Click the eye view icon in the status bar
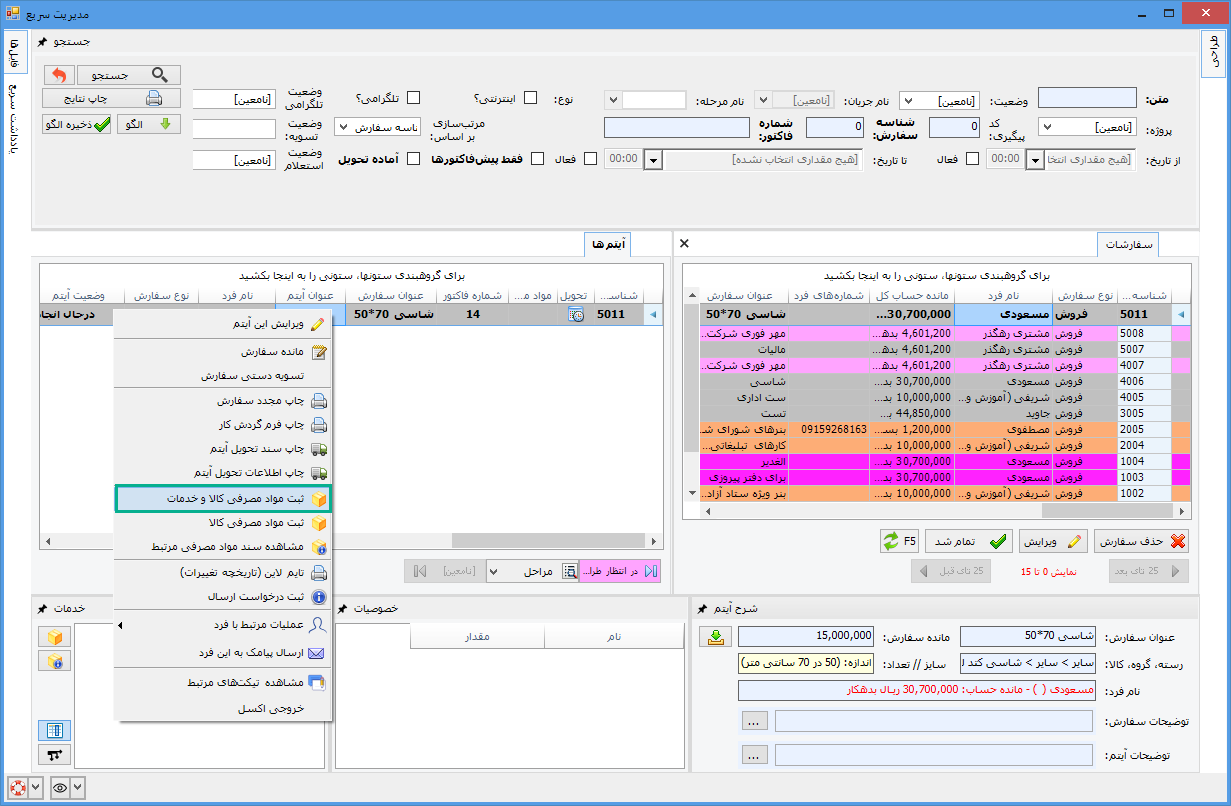Screen dimensions: 1231x806 pos(59,787)
